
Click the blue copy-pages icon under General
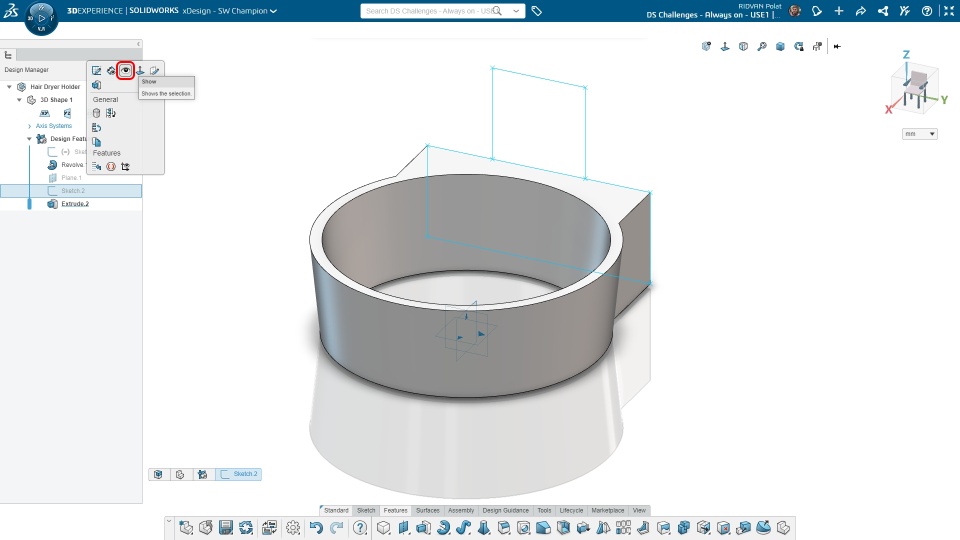[x=97, y=141]
